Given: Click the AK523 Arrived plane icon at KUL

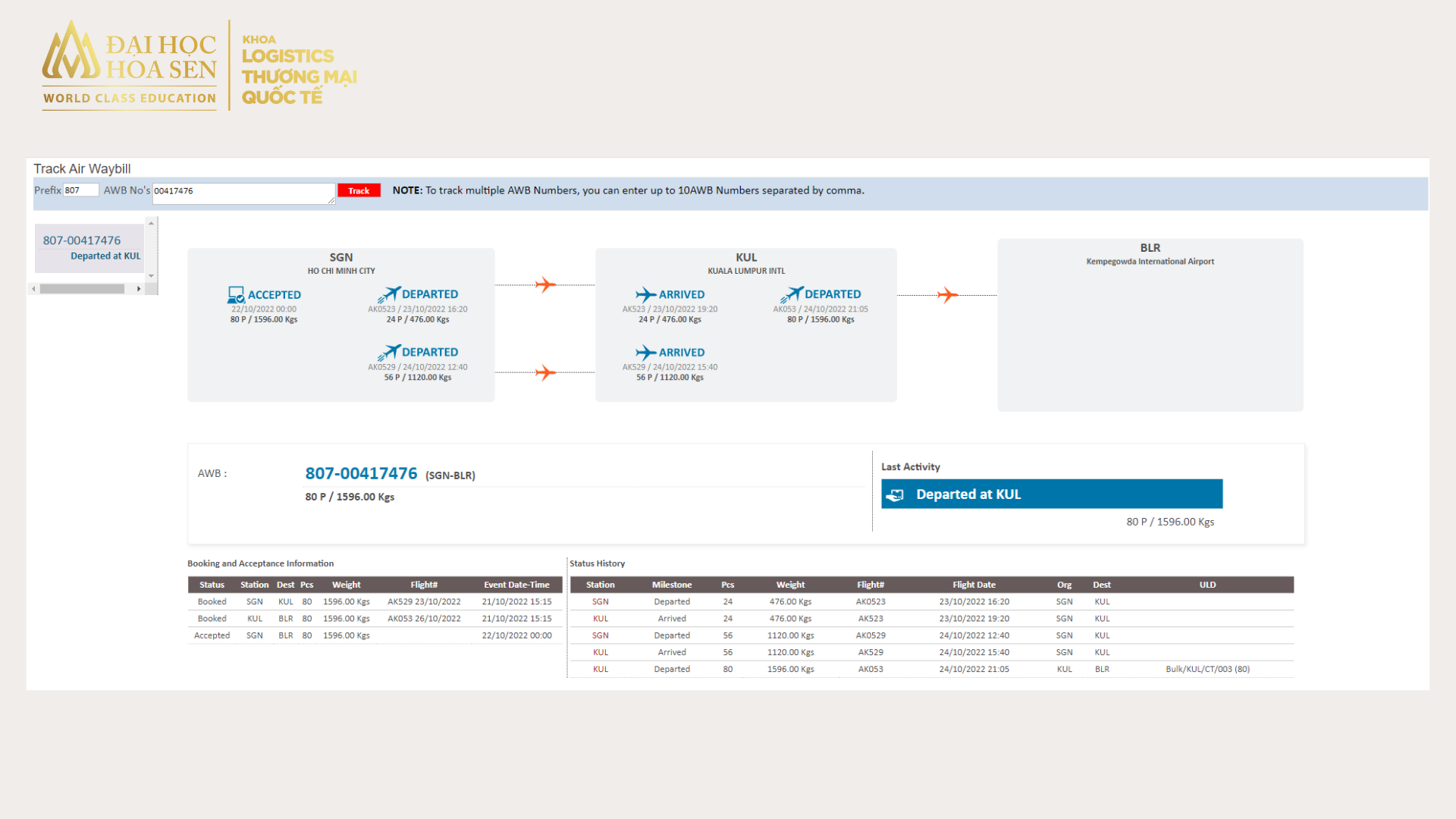Looking at the screenshot, I should (645, 294).
